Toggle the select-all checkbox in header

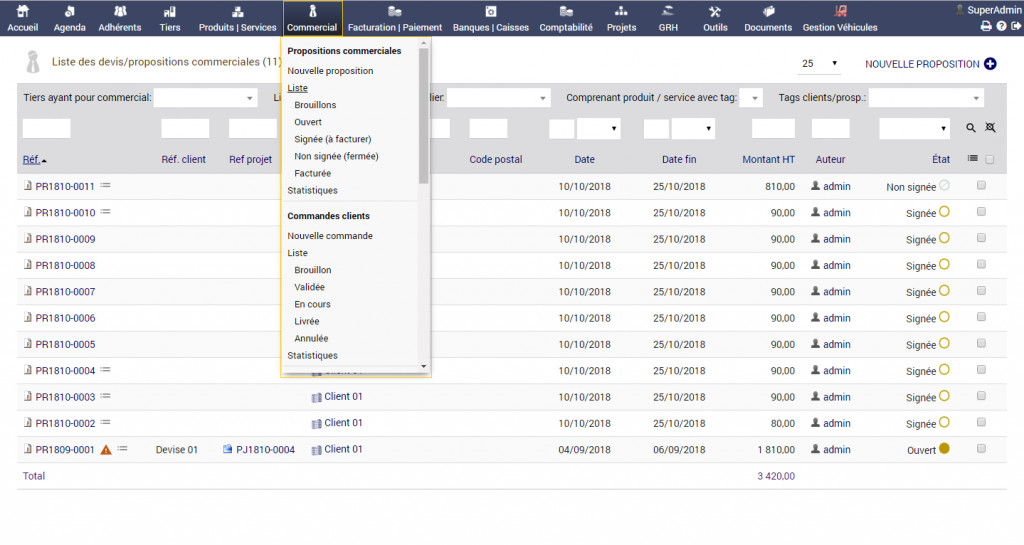click(990, 159)
